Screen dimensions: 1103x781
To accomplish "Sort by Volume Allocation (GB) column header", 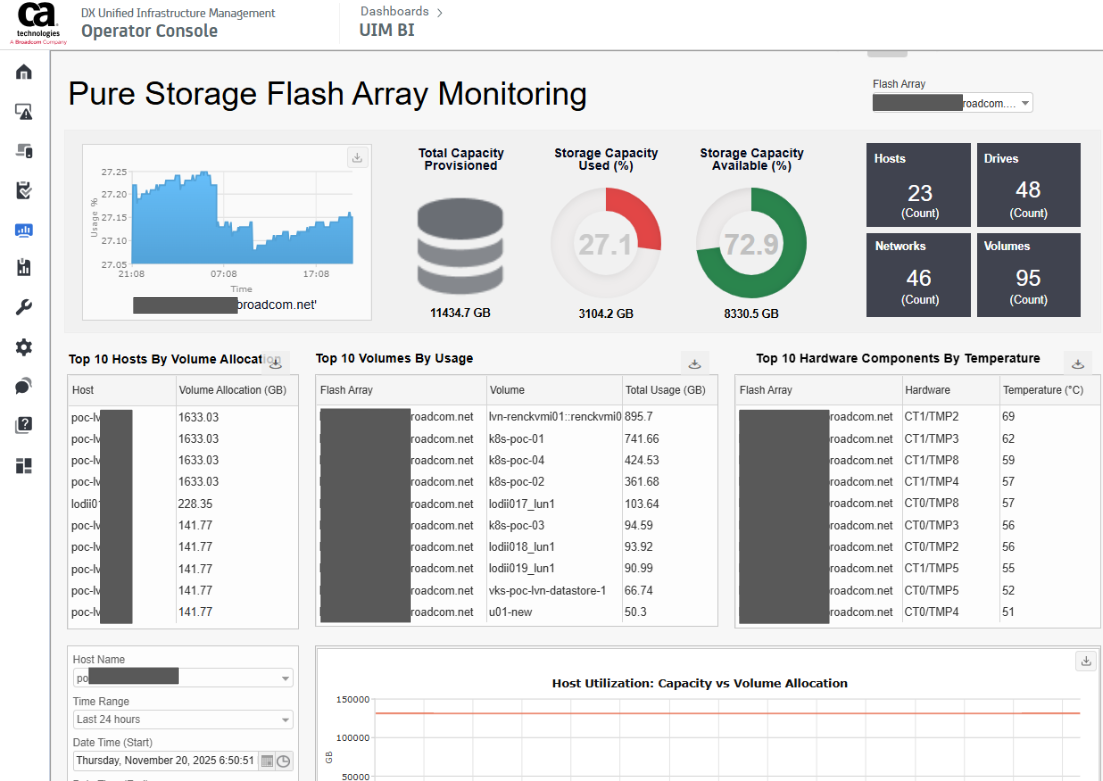I will [237, 390].
